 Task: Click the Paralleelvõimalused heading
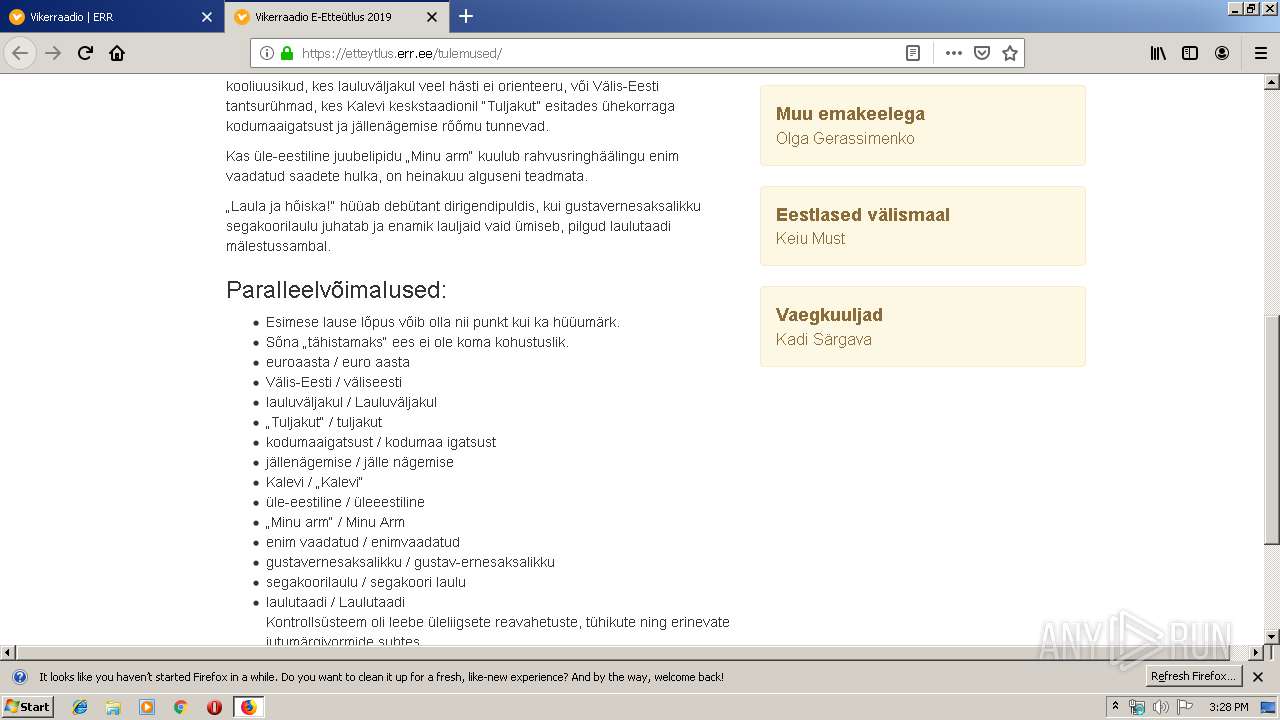tap(336, 290)
